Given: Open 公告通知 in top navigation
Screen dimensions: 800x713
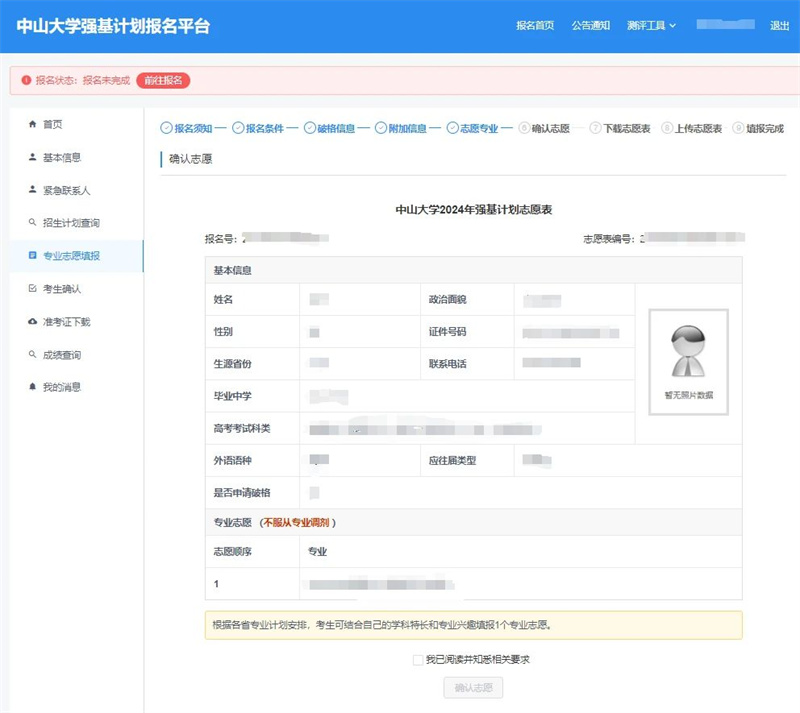Looking at the screenshot, I should click(x=591, y=26).
